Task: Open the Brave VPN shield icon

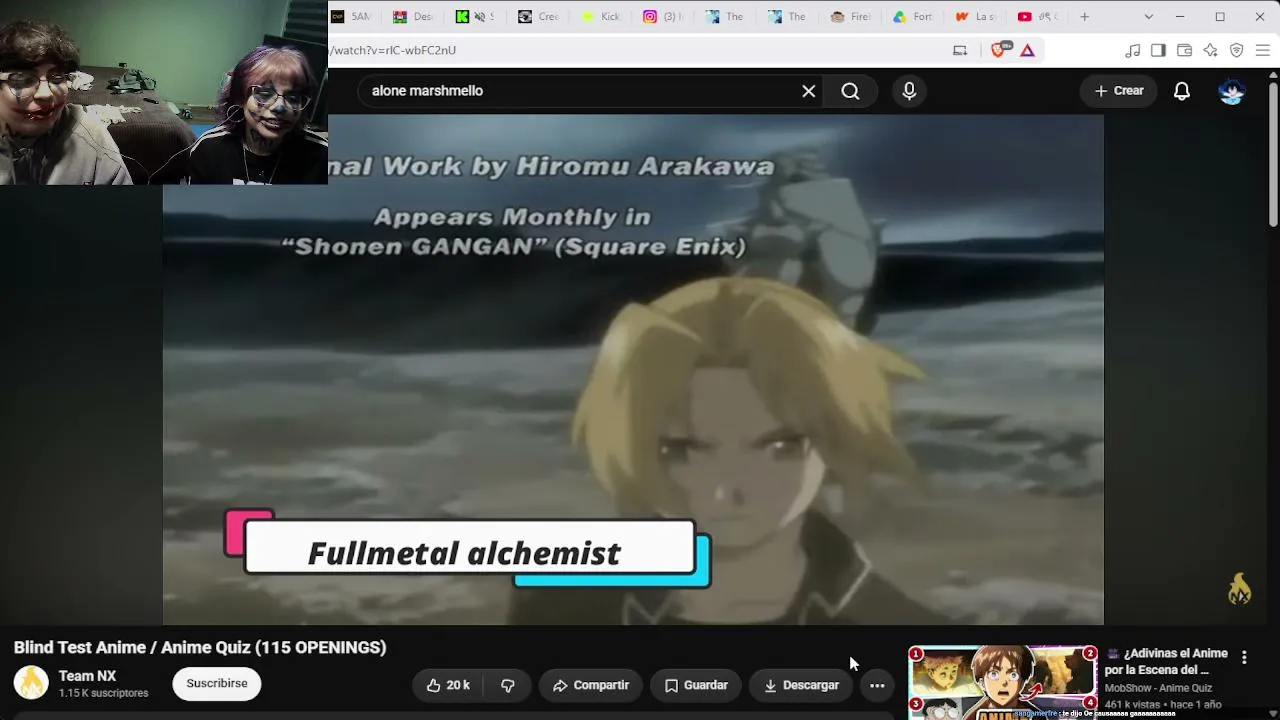Action: [1236, 50]
